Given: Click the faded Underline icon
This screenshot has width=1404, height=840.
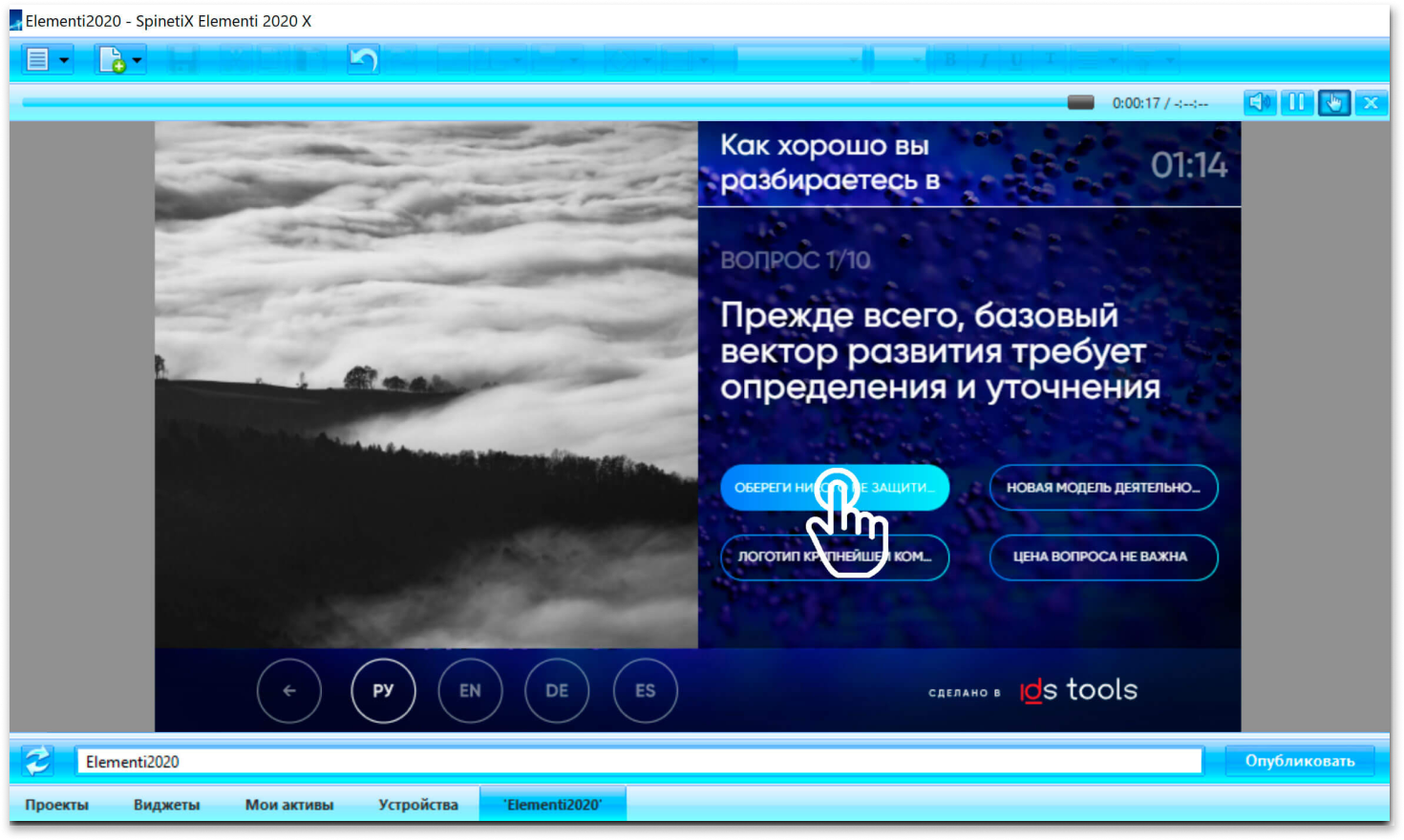Looking at the screenshot, I should coord(1016,60).
